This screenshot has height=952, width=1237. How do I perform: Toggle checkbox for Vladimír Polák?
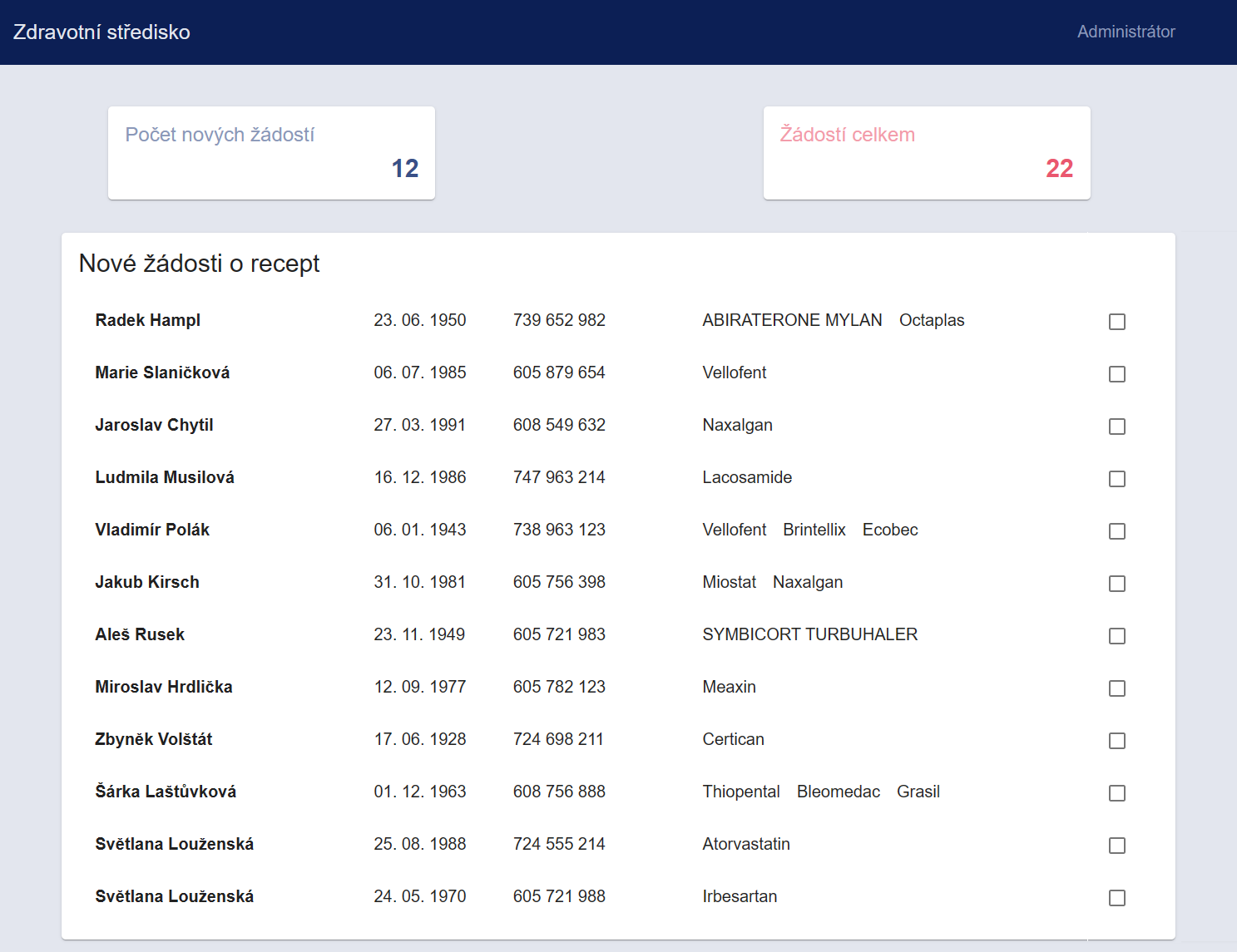(x=1116, y=531)
